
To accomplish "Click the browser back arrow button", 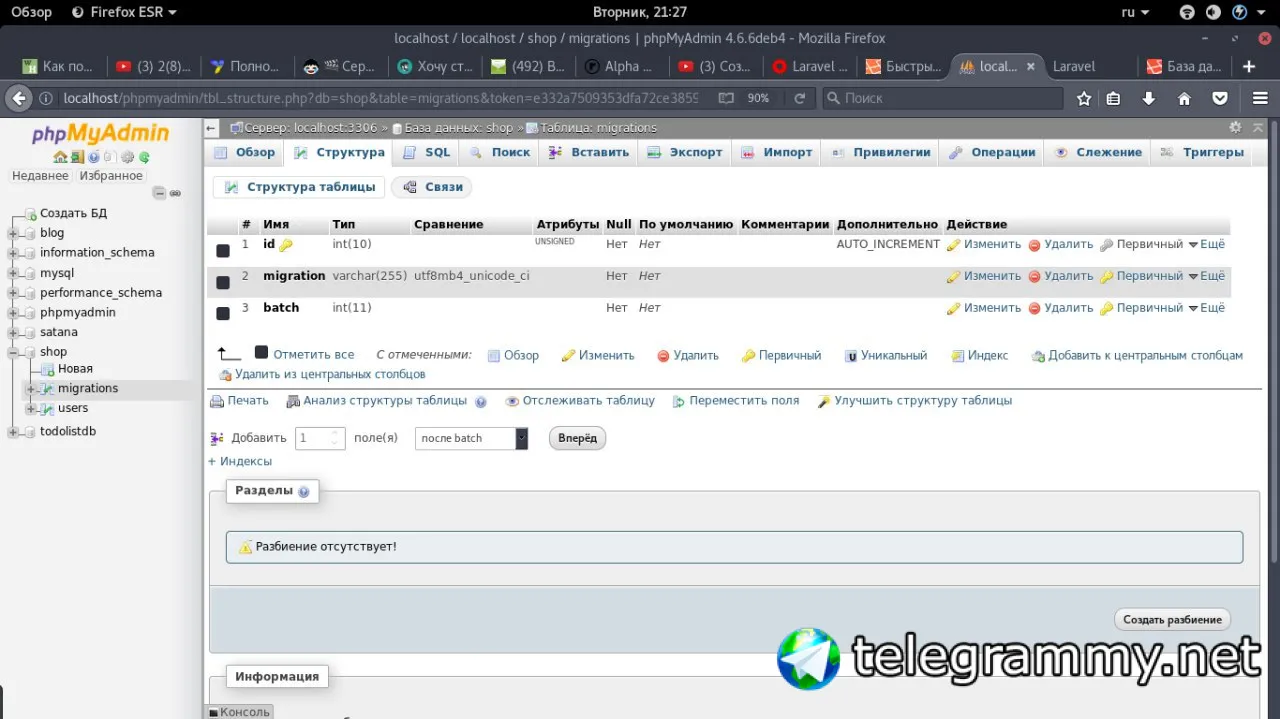I will (18, 98).
